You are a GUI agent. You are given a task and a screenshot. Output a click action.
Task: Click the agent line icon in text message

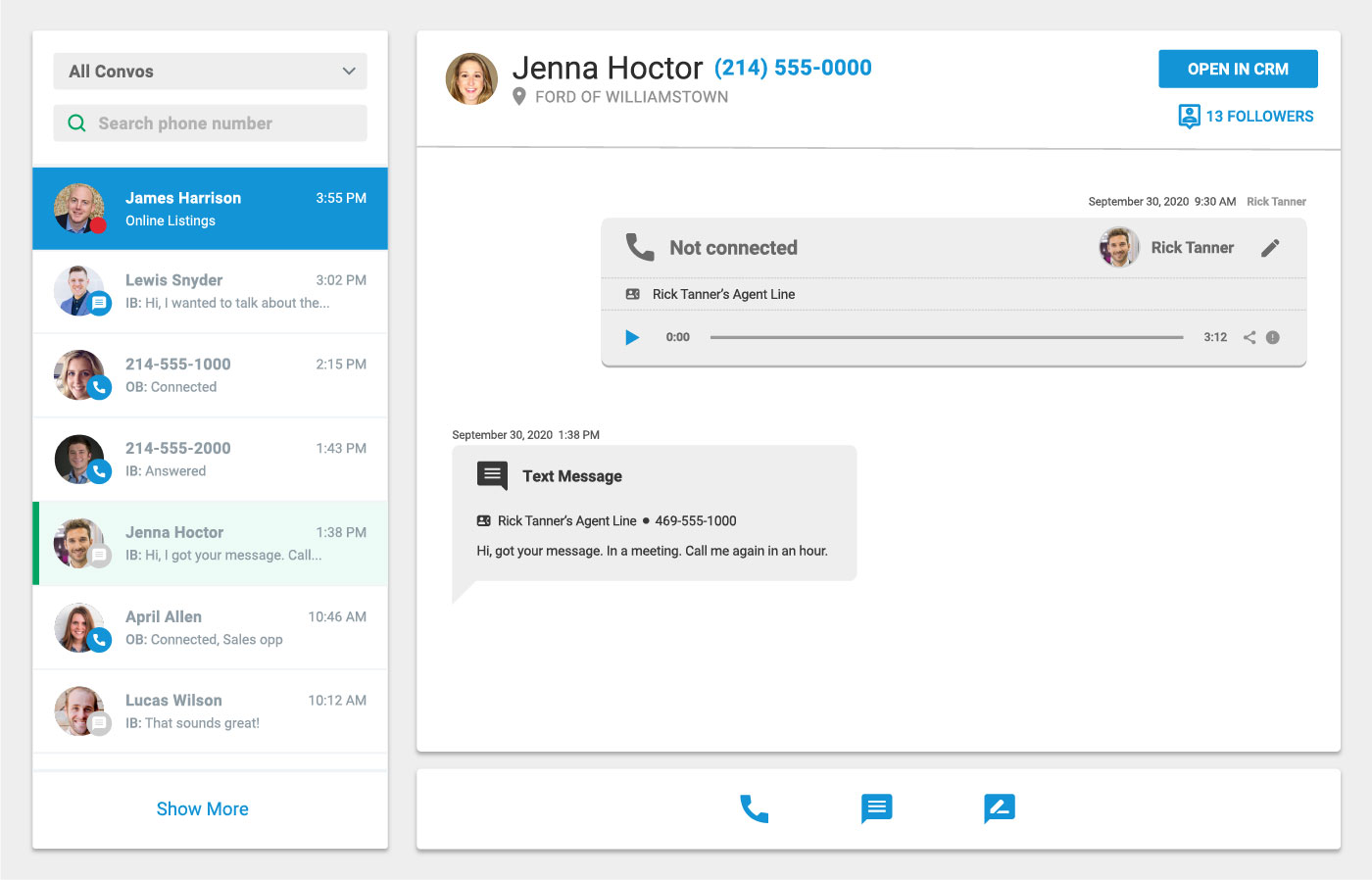[483, 521]
